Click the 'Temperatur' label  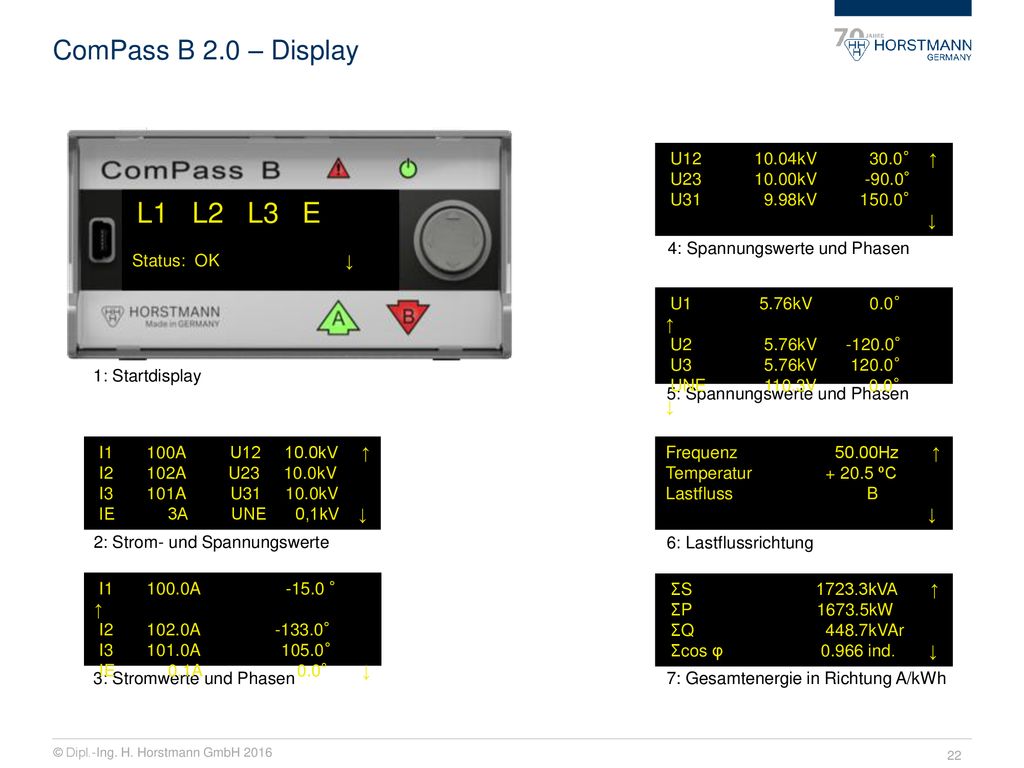click(x=709, y=473)
